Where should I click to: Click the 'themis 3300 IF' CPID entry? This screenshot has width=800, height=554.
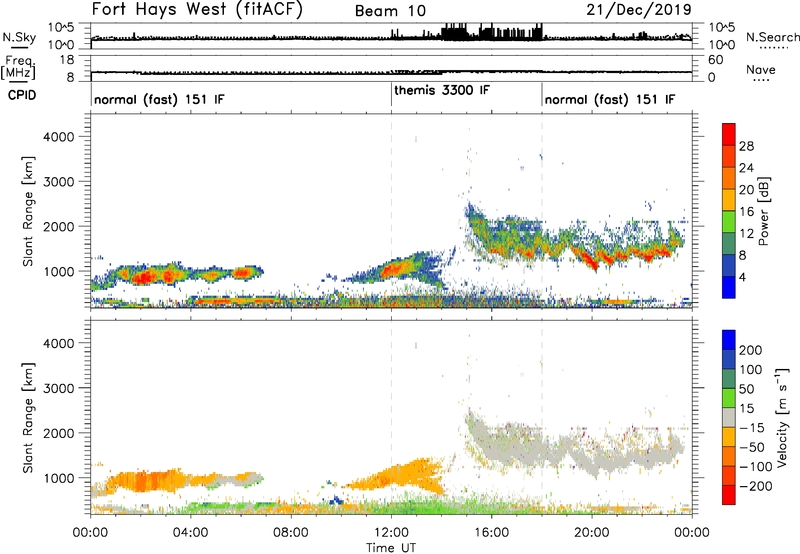point(442,91)
